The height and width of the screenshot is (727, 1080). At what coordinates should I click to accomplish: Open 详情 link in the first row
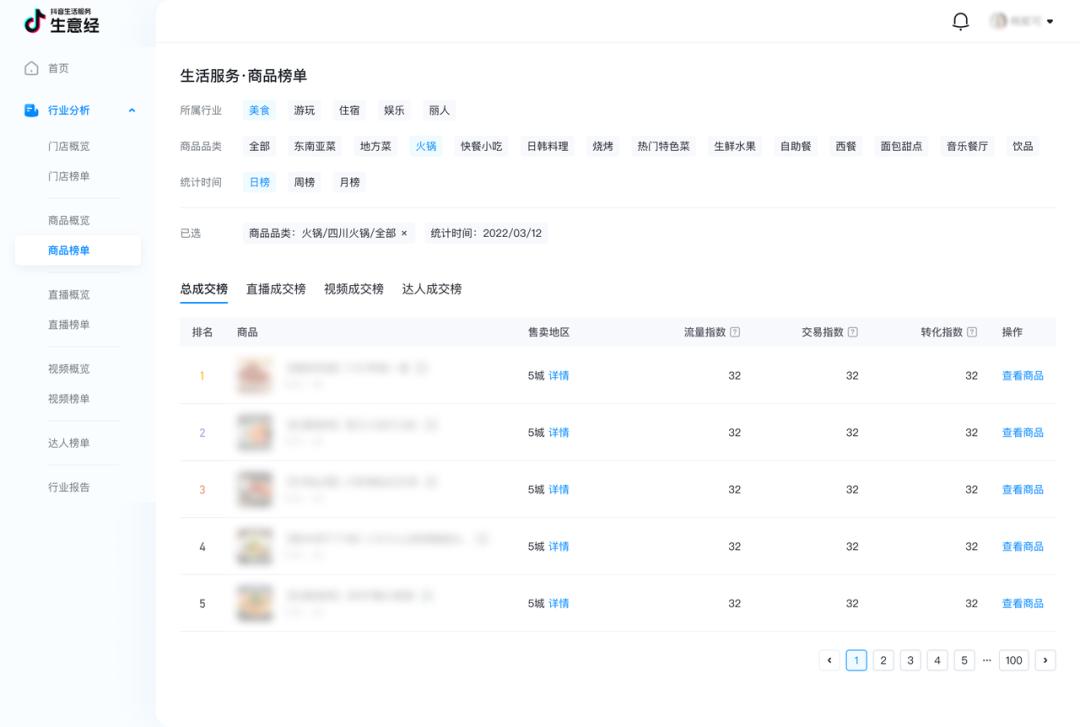tap(556, 375)
